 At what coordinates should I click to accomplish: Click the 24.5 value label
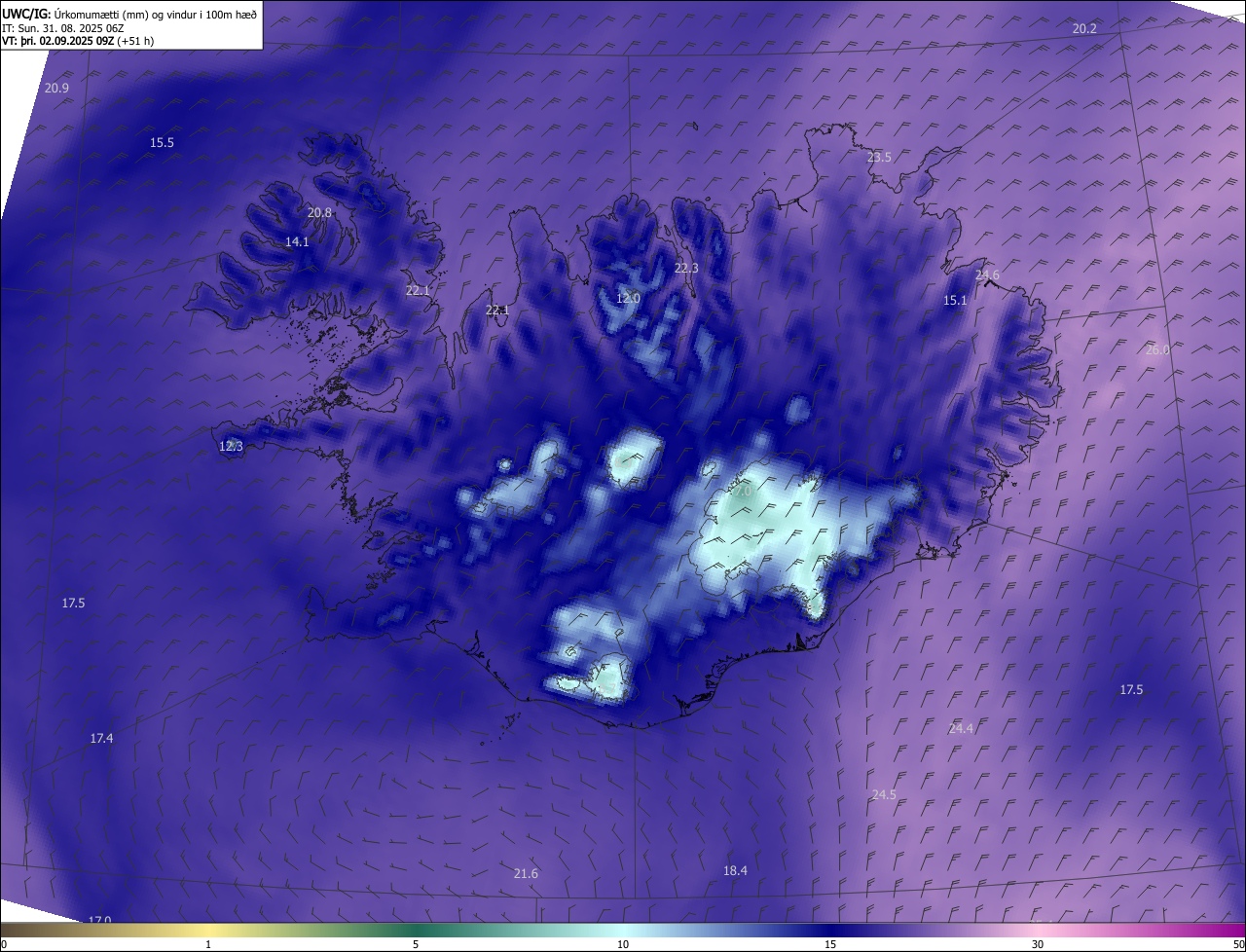[x=883, y=795]
